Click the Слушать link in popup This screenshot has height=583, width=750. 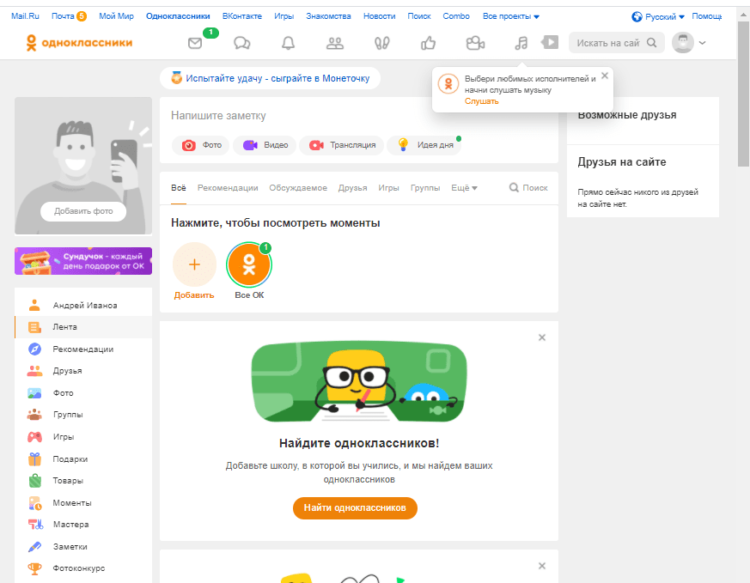coord(481,102)
